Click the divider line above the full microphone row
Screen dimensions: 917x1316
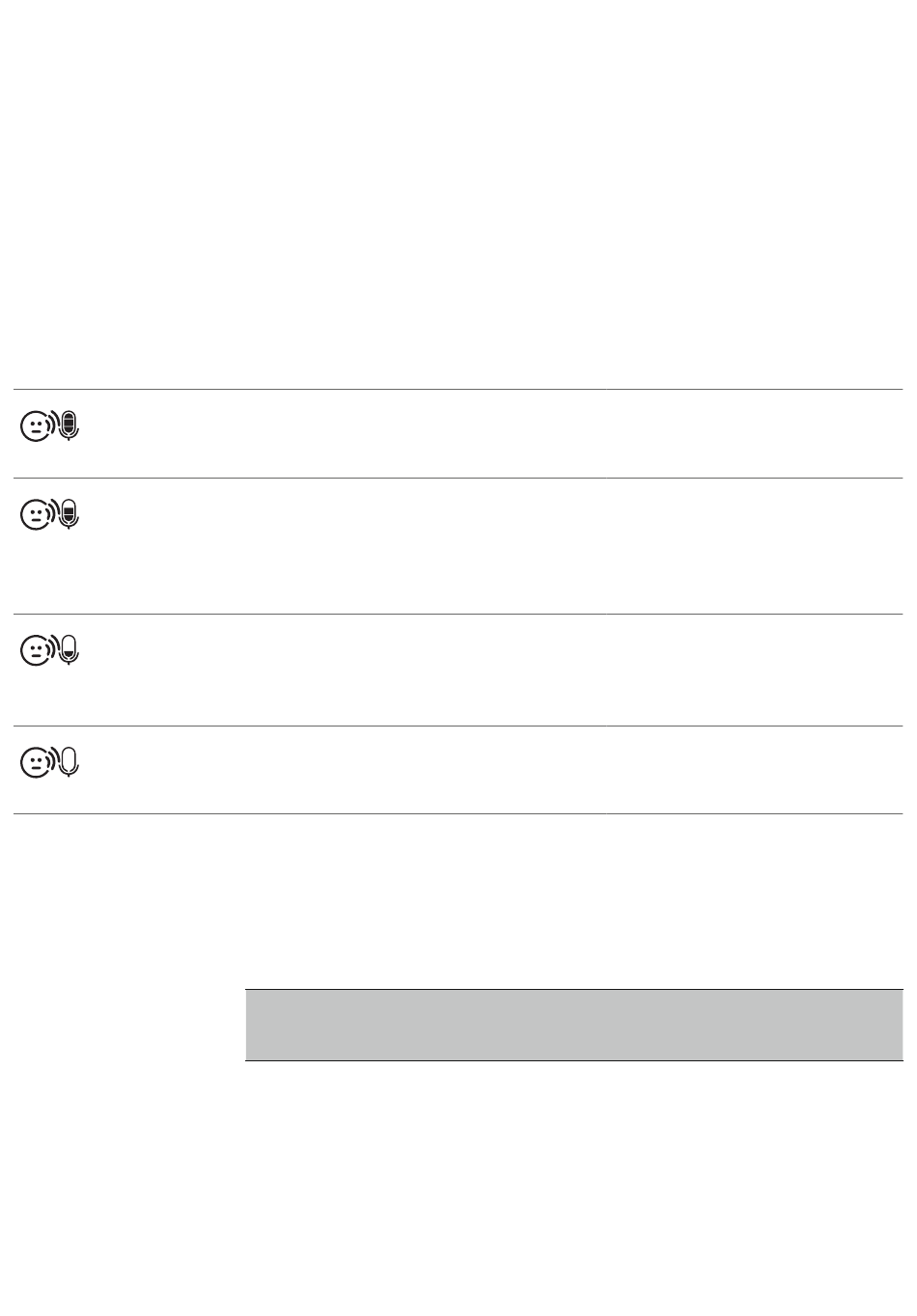pyautogui.click(x=458, y=389)
